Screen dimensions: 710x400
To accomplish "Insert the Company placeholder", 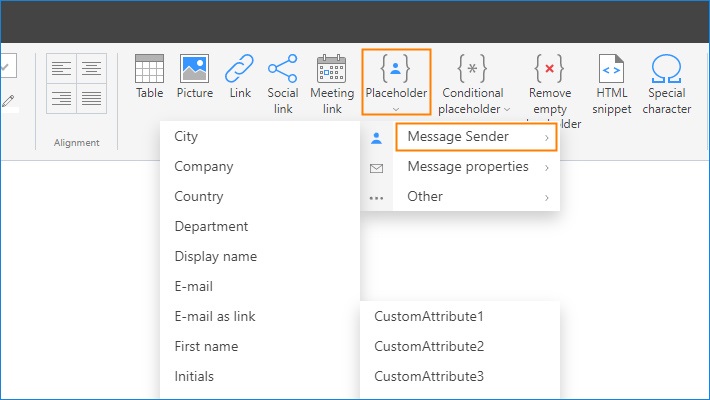I will 203,167.
